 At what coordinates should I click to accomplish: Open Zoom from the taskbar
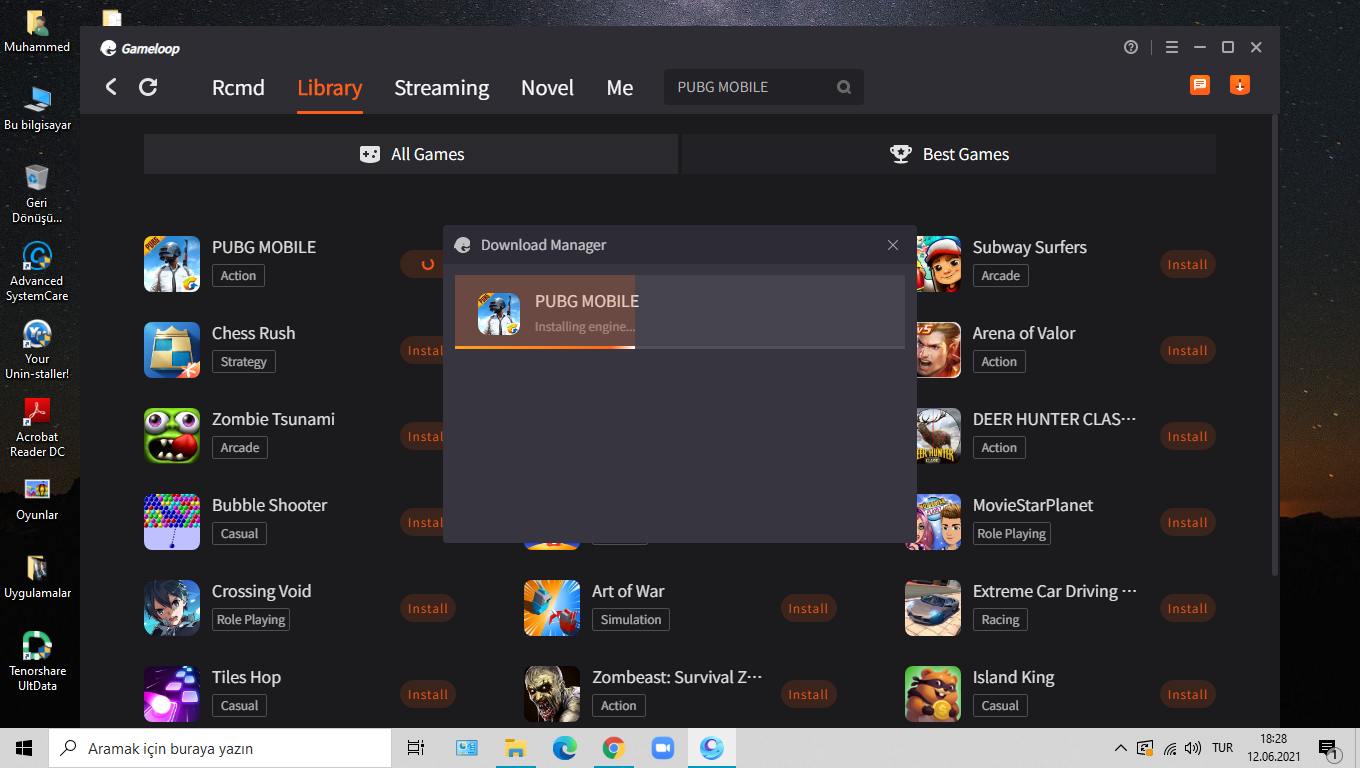coord(662,748)
